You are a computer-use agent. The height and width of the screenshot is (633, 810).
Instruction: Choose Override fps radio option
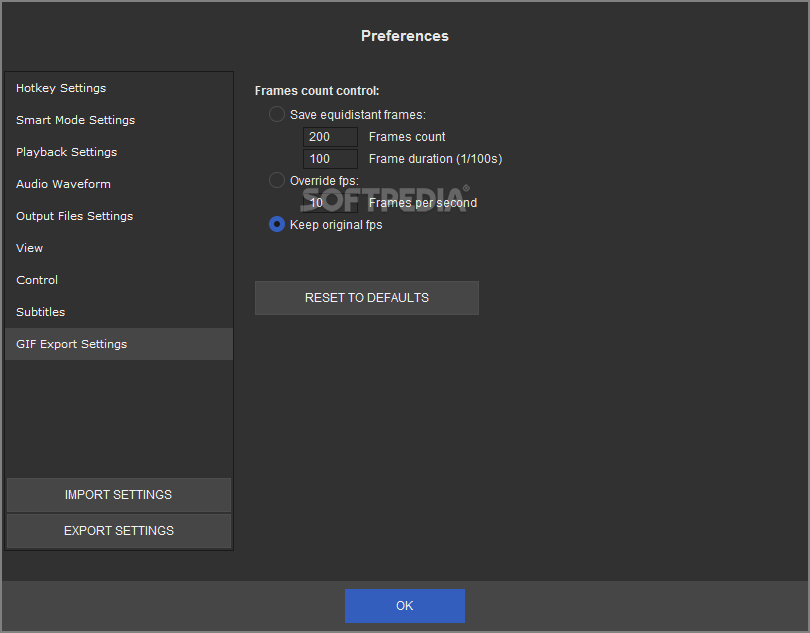[277, 180]
